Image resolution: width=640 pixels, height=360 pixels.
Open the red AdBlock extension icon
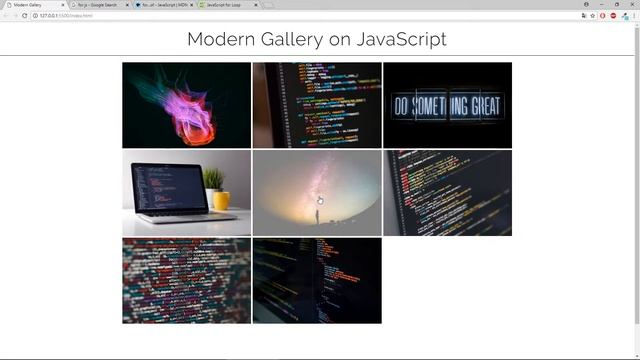click(613, 16)
